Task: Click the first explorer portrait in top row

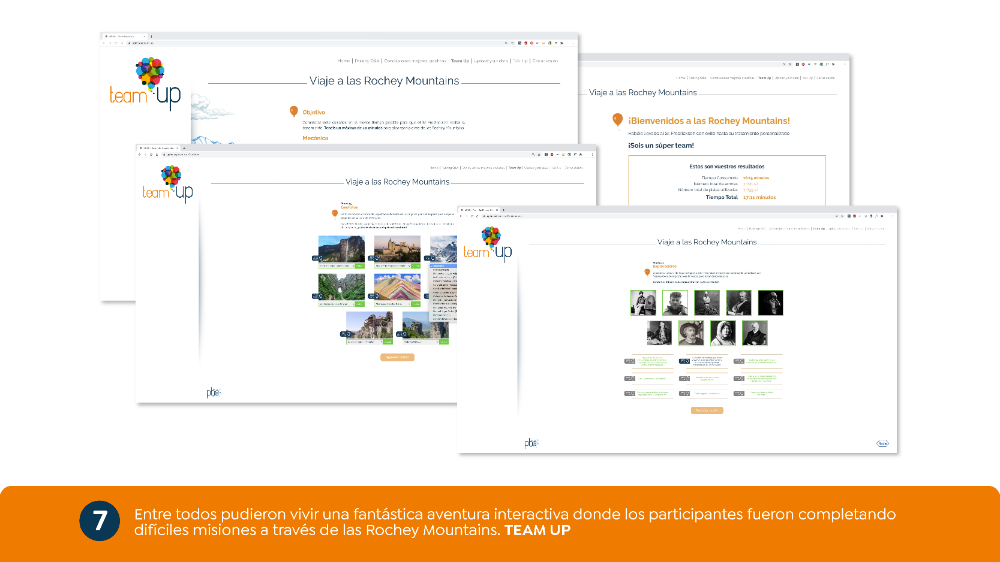Action: pos(643,302)
